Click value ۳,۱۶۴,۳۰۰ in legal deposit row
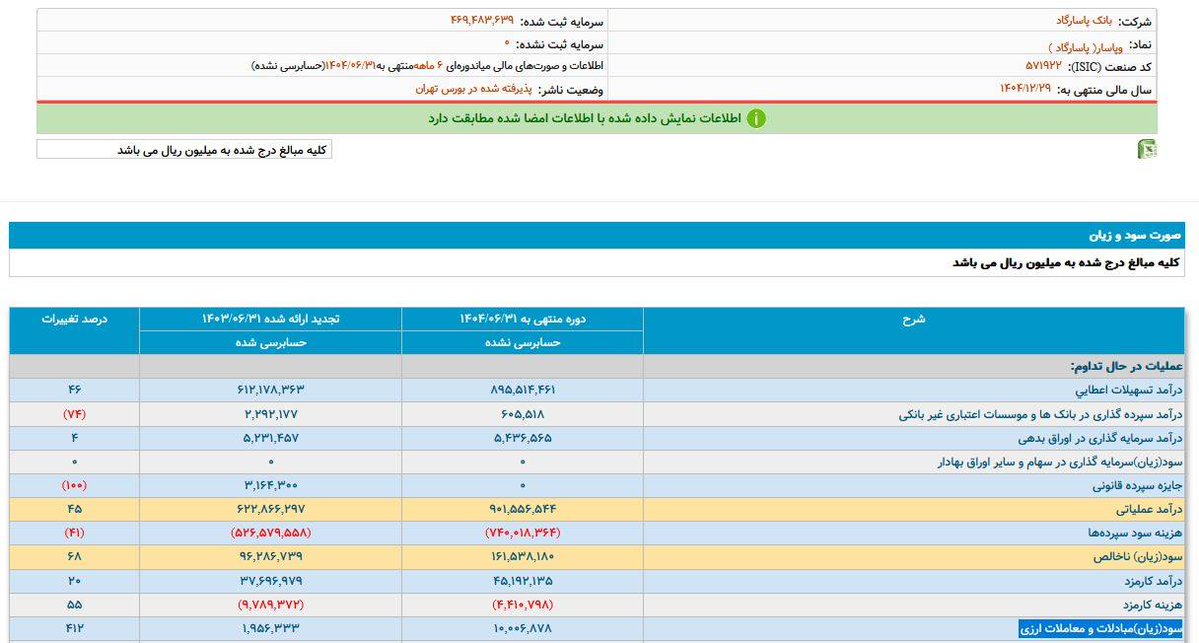The height and width of the screenshot is (643, 1199). pos(271,485)
